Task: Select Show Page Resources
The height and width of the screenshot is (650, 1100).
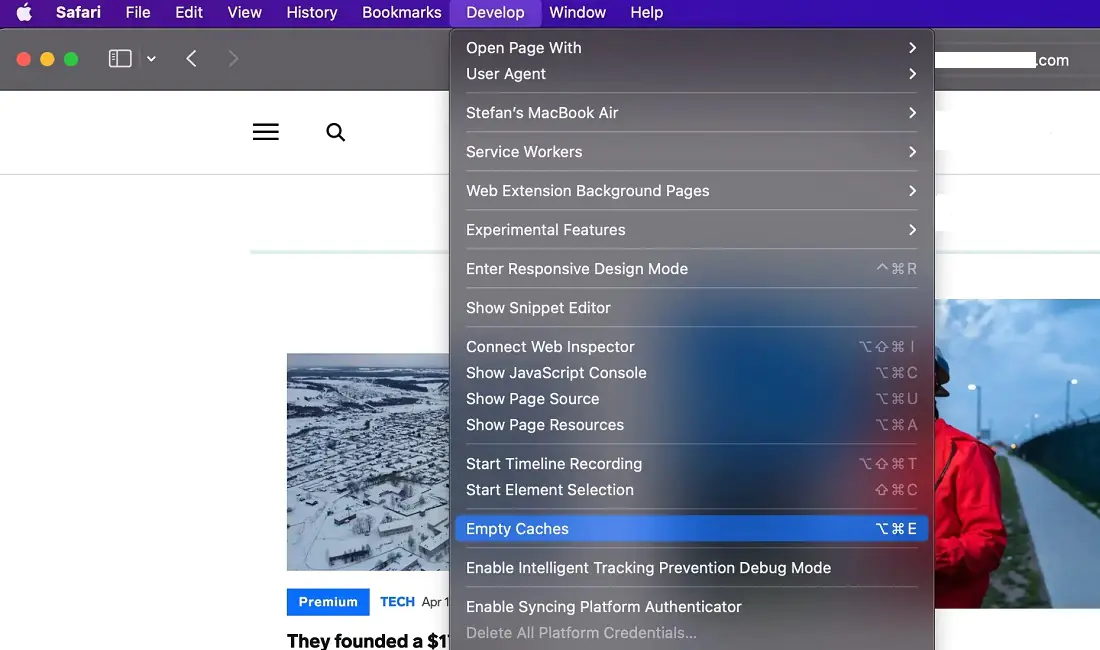Action: pyautogui.click(x=691, y=425)
